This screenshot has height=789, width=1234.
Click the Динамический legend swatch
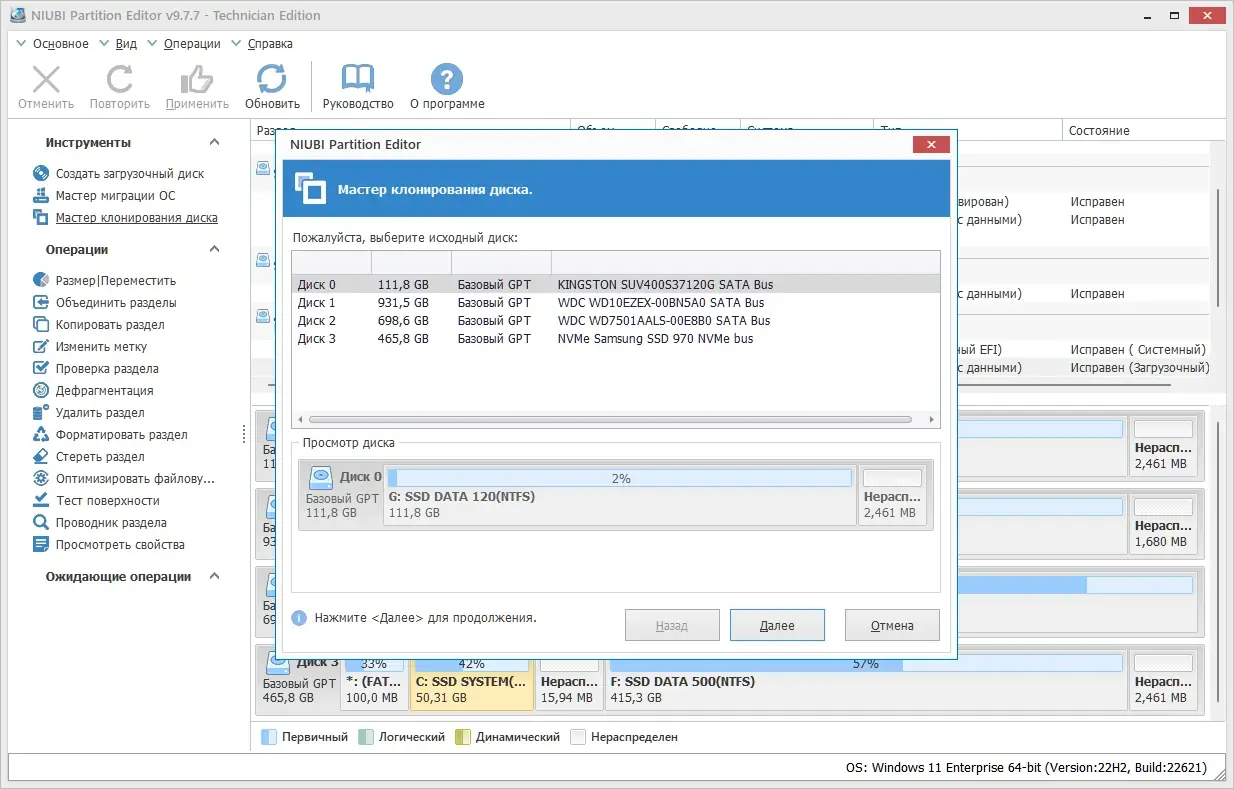coord(463,737)
